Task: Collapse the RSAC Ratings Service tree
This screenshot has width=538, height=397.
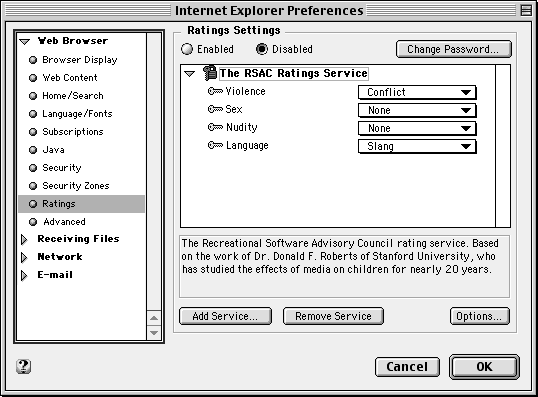Action: point(189,73)
